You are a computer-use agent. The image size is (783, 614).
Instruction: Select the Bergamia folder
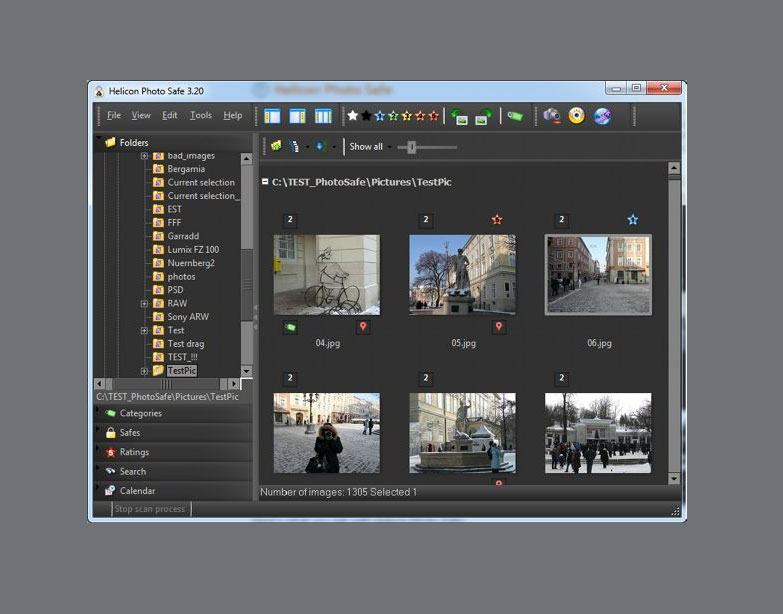pos(186,169)
